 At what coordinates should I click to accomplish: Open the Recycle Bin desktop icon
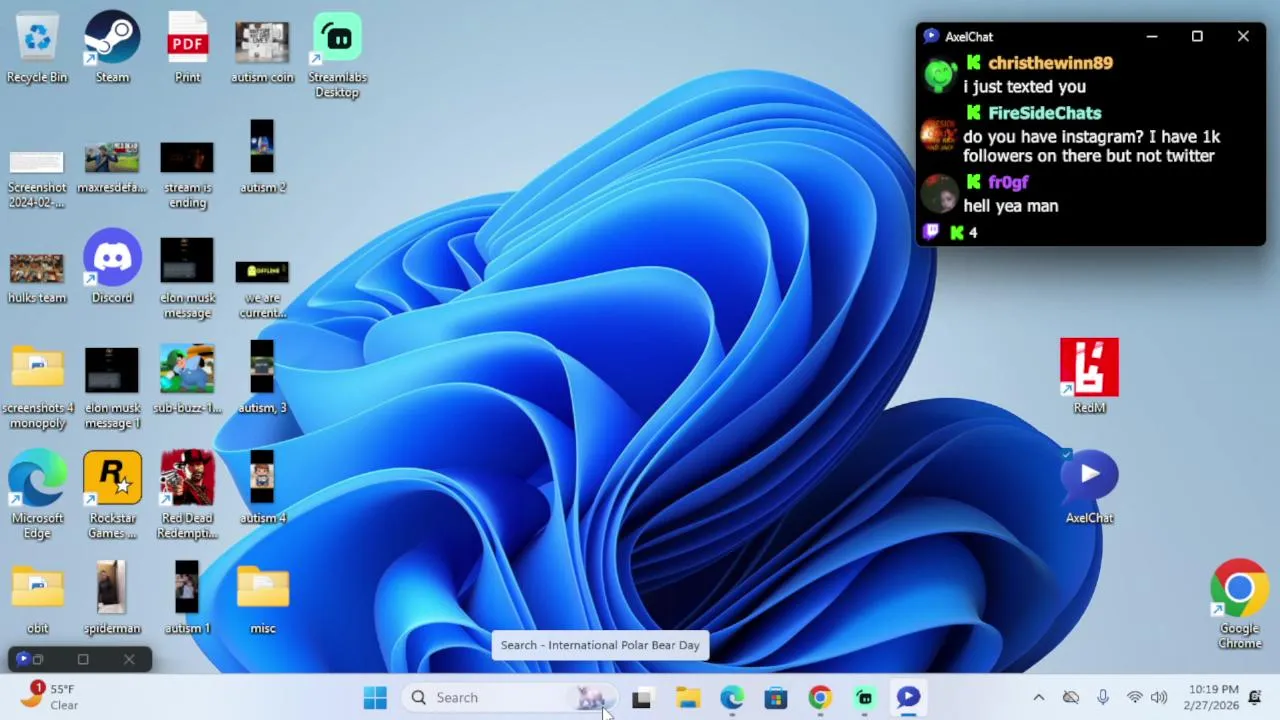pos(37,48)
